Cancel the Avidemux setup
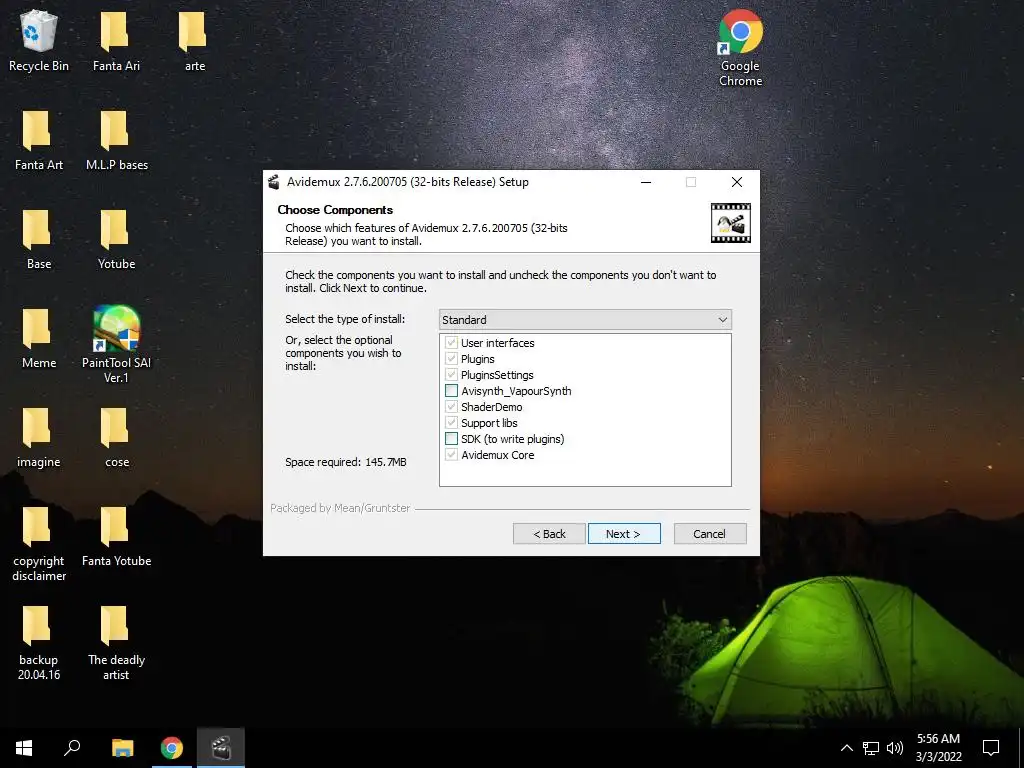Image resolution: width=1024 pixels, height=768 pixels. [x=710, y=534]
